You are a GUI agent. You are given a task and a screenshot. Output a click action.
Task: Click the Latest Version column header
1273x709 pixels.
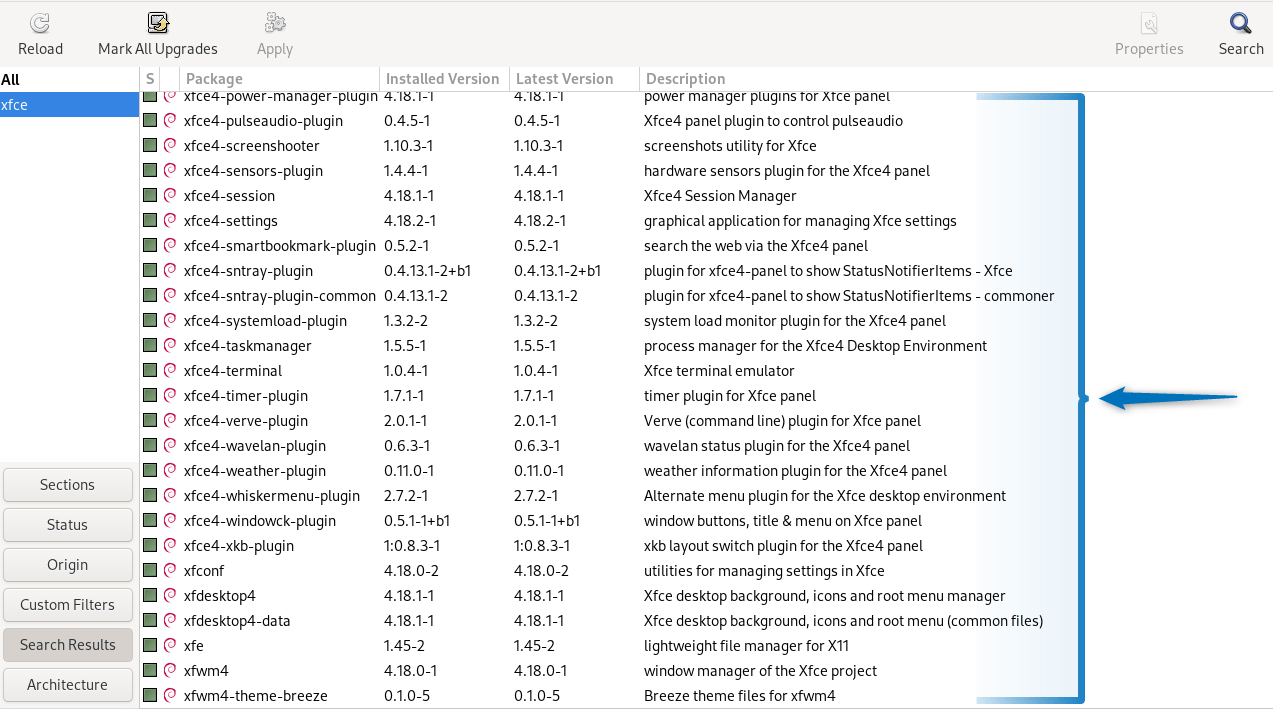click(x=564, y=78)
